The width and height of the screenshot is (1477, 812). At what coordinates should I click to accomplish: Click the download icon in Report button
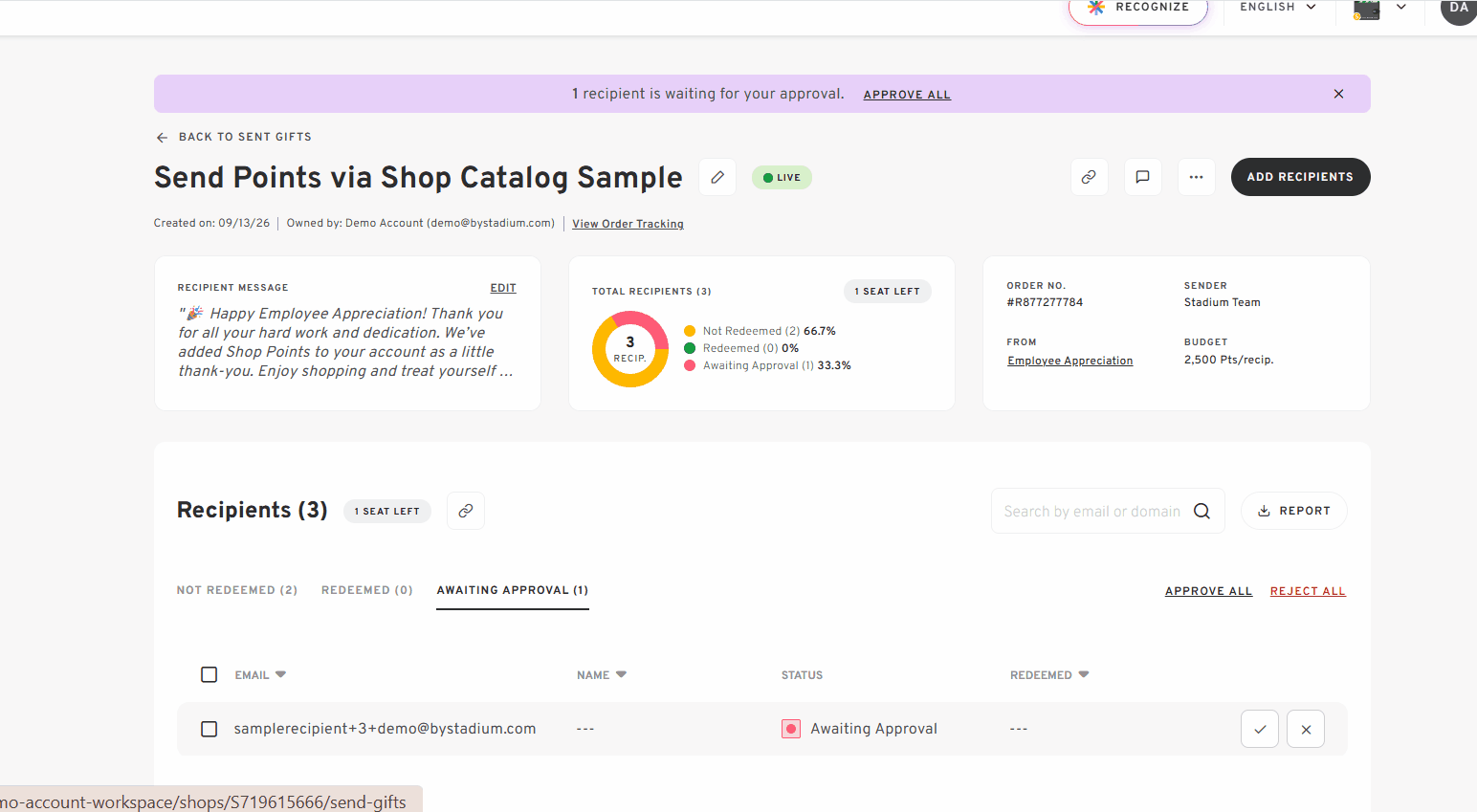point(1264,511)
